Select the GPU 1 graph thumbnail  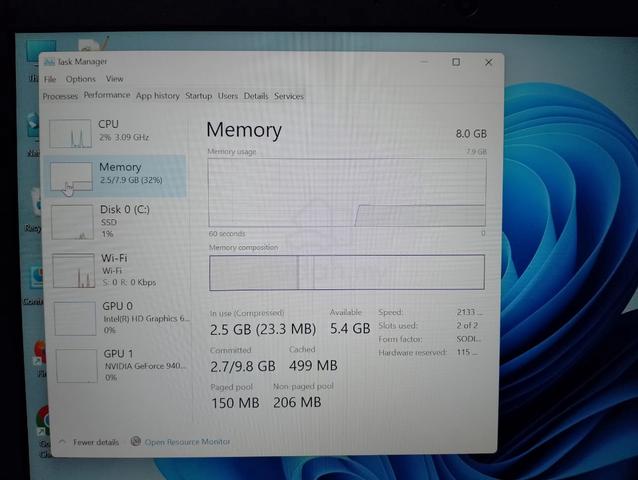pos(76,366)
